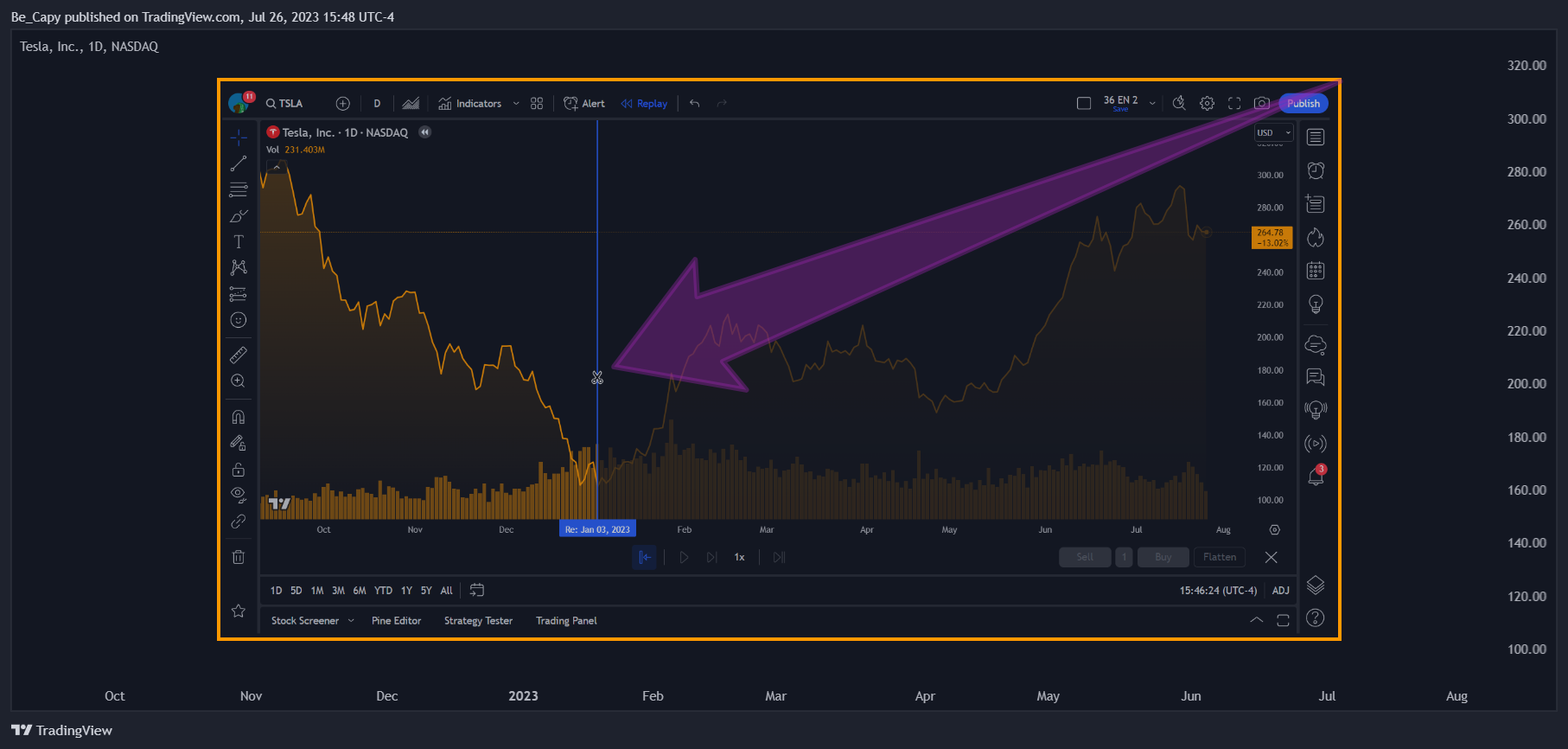Click the add symbol plus icon

tap(343, 104)
